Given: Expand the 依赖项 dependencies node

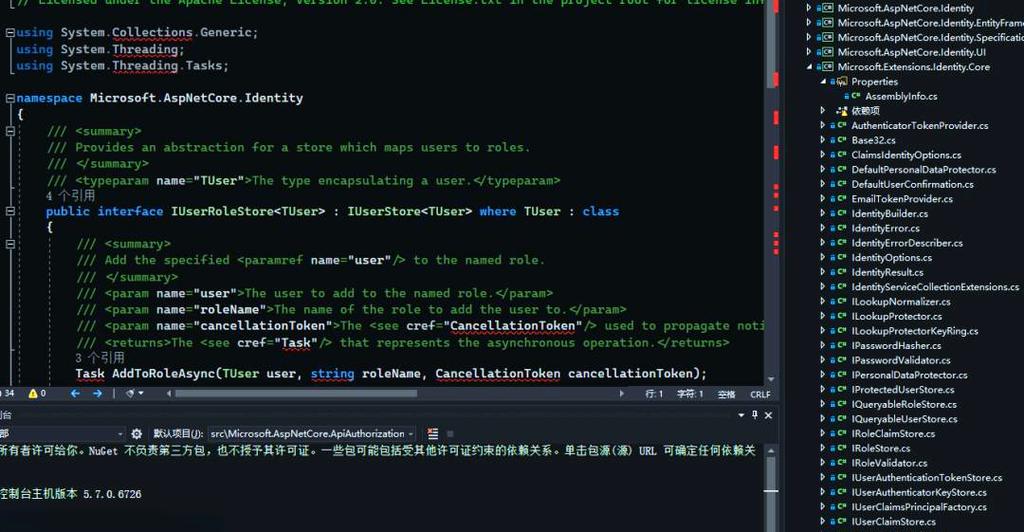Looking at the screenshot, I should [x=823, y=110].
